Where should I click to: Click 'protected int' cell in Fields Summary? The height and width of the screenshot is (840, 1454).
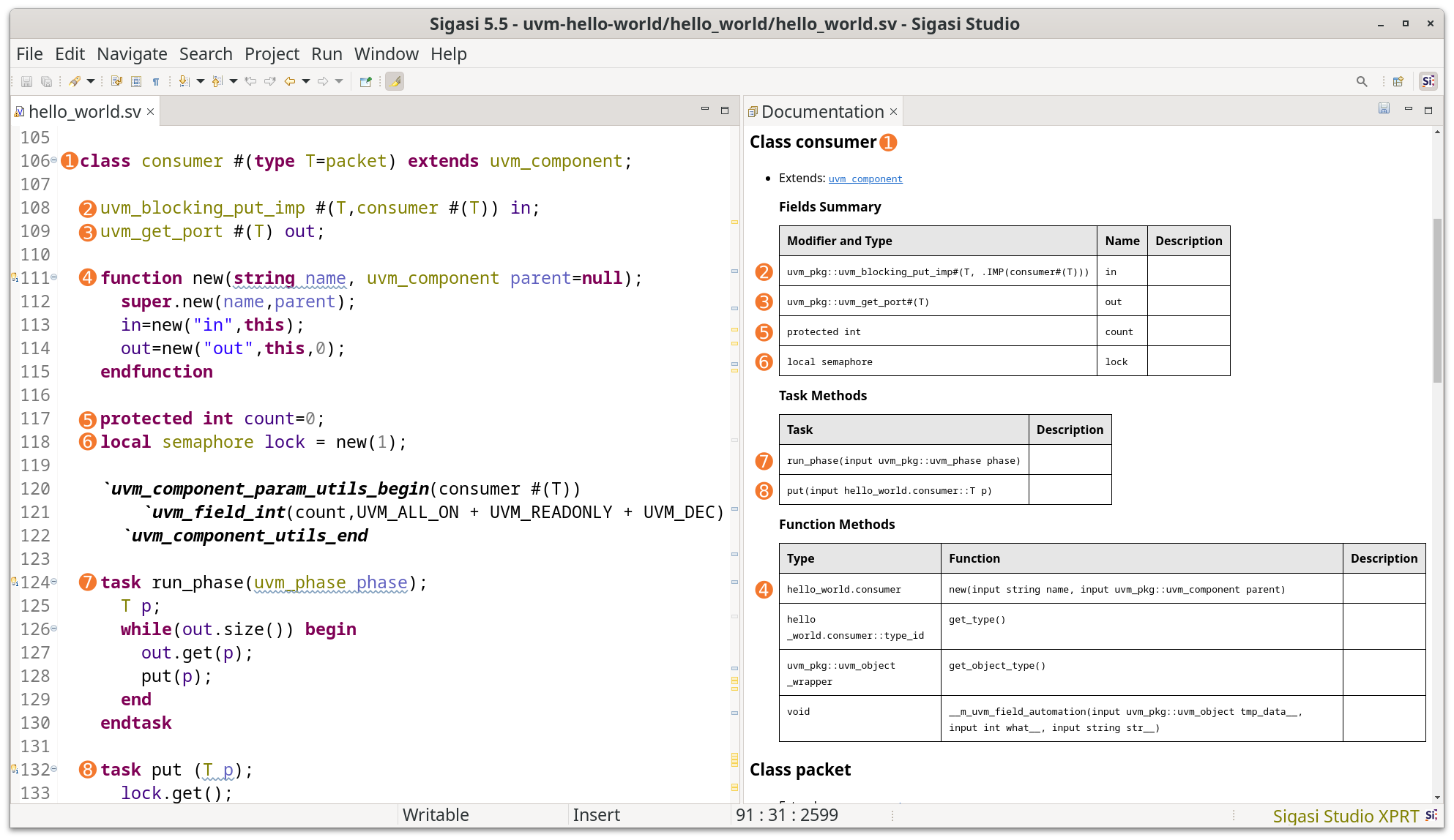[938, 331]
